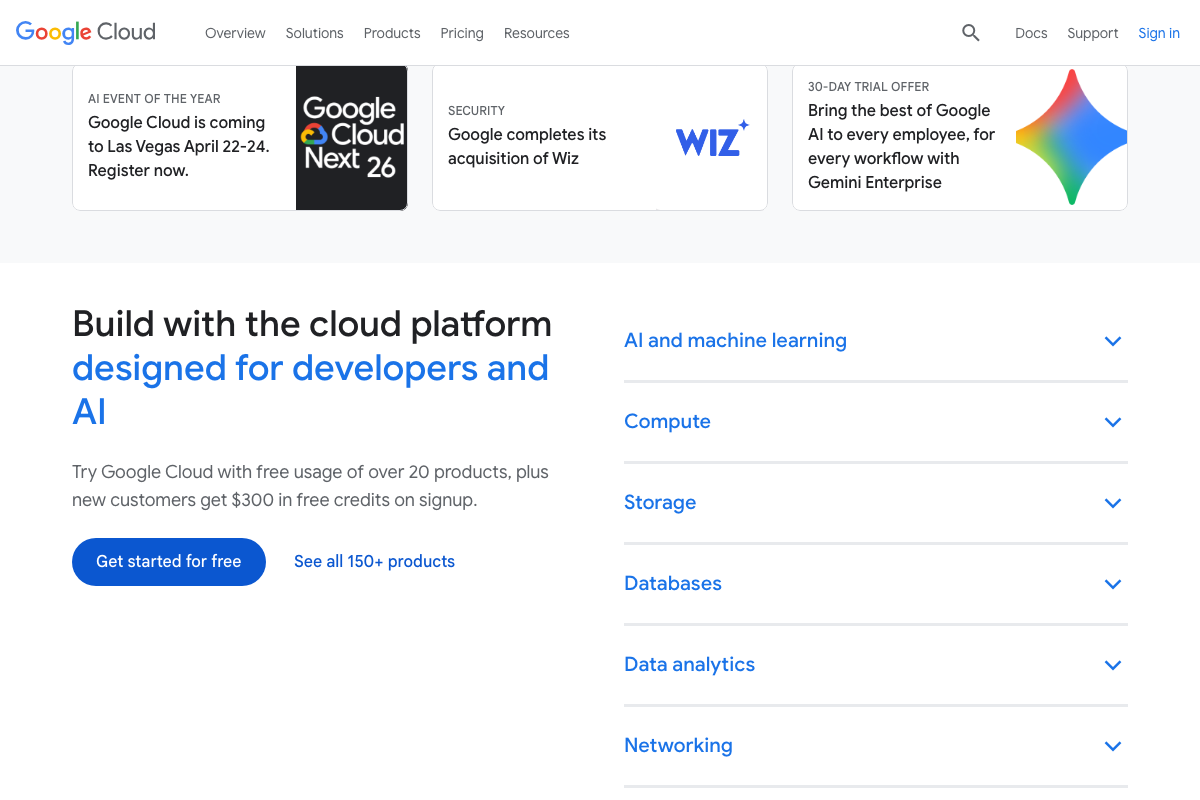
Task: Expand the Compute chevron arrow
Action: click(x=1113, y=422)
